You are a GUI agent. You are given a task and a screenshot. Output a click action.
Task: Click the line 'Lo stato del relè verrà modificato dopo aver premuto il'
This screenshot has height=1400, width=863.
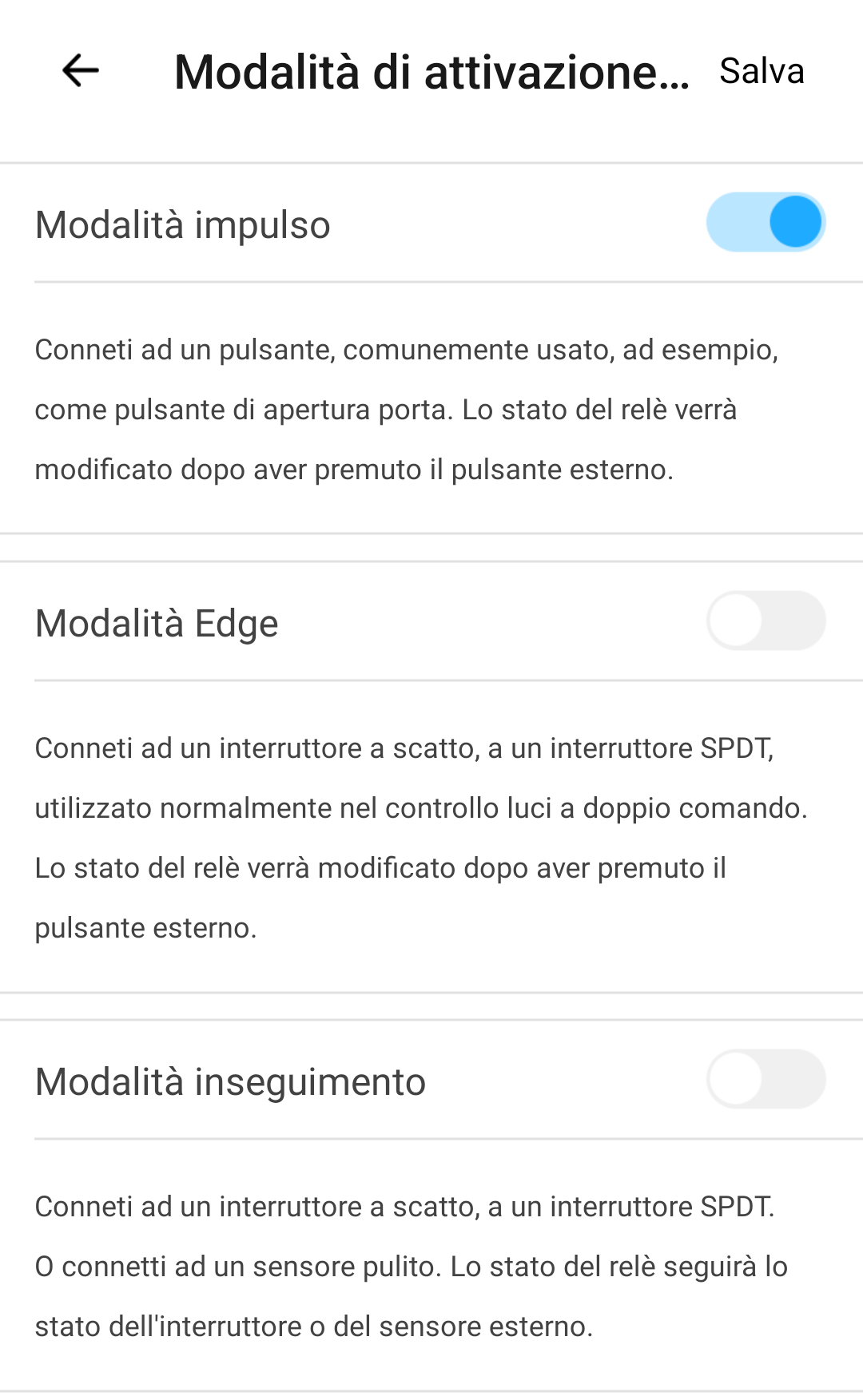(x=380, y=868)
